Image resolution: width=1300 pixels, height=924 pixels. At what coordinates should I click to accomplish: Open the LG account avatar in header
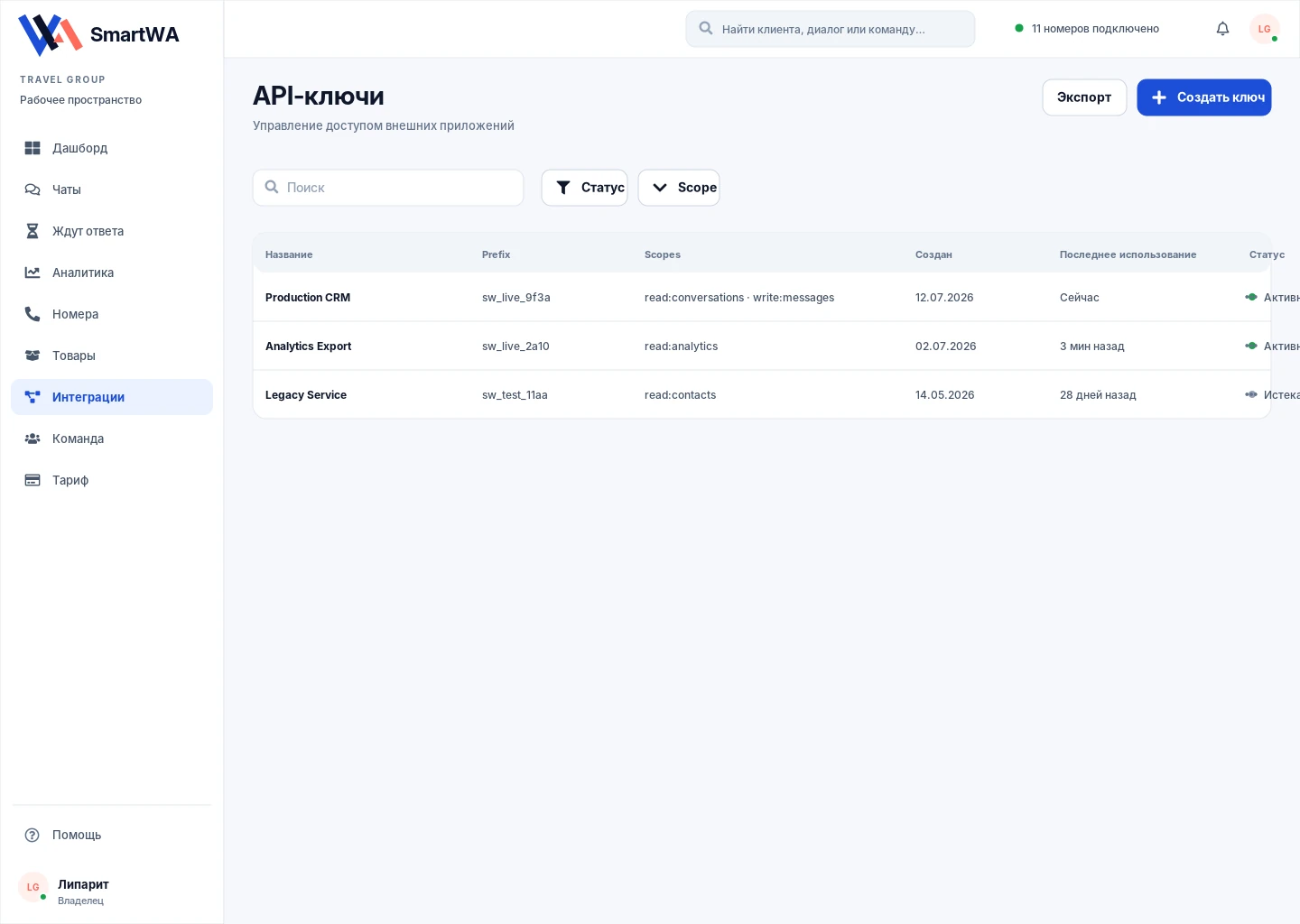[x=1265, y=29]
